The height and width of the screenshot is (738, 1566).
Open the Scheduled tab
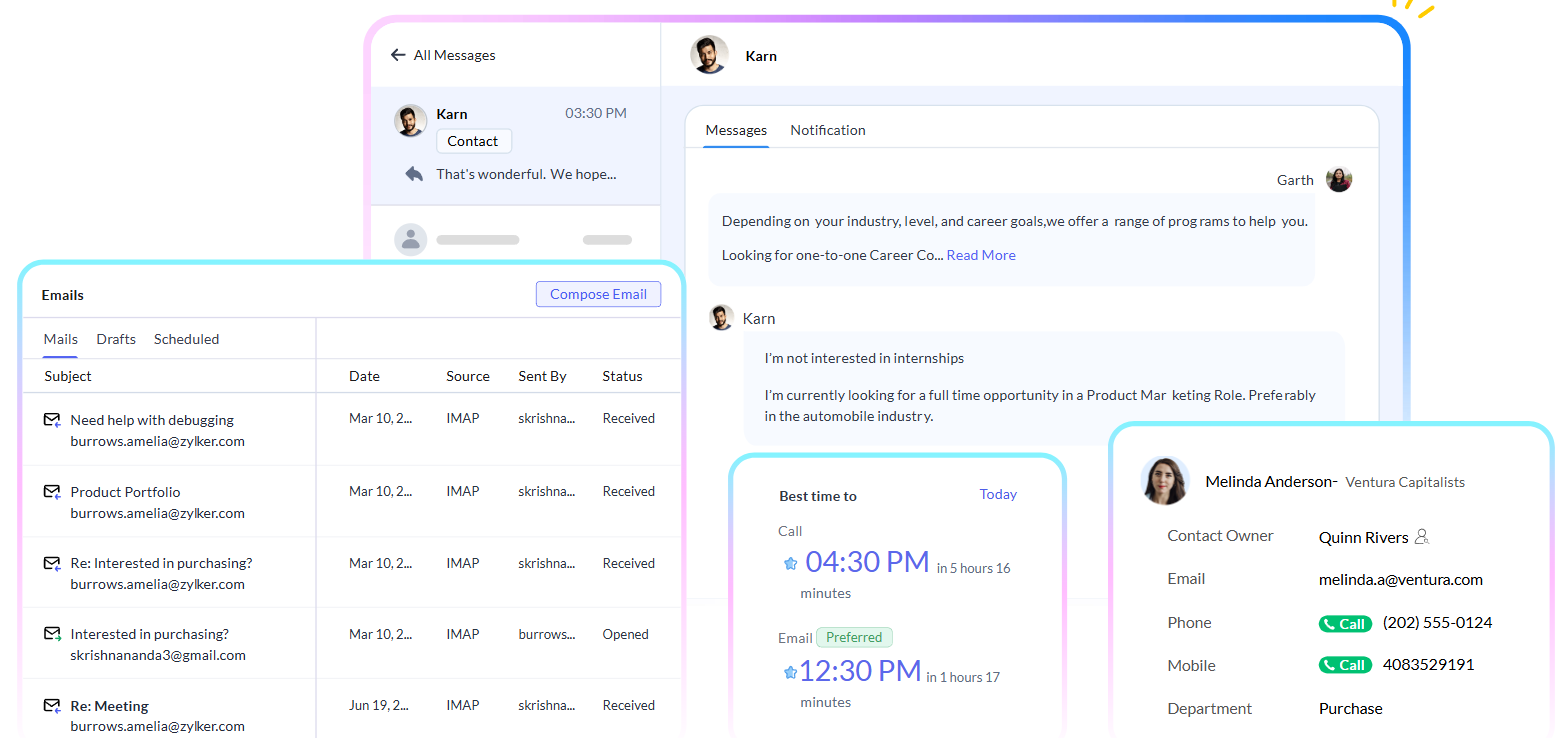186,339
